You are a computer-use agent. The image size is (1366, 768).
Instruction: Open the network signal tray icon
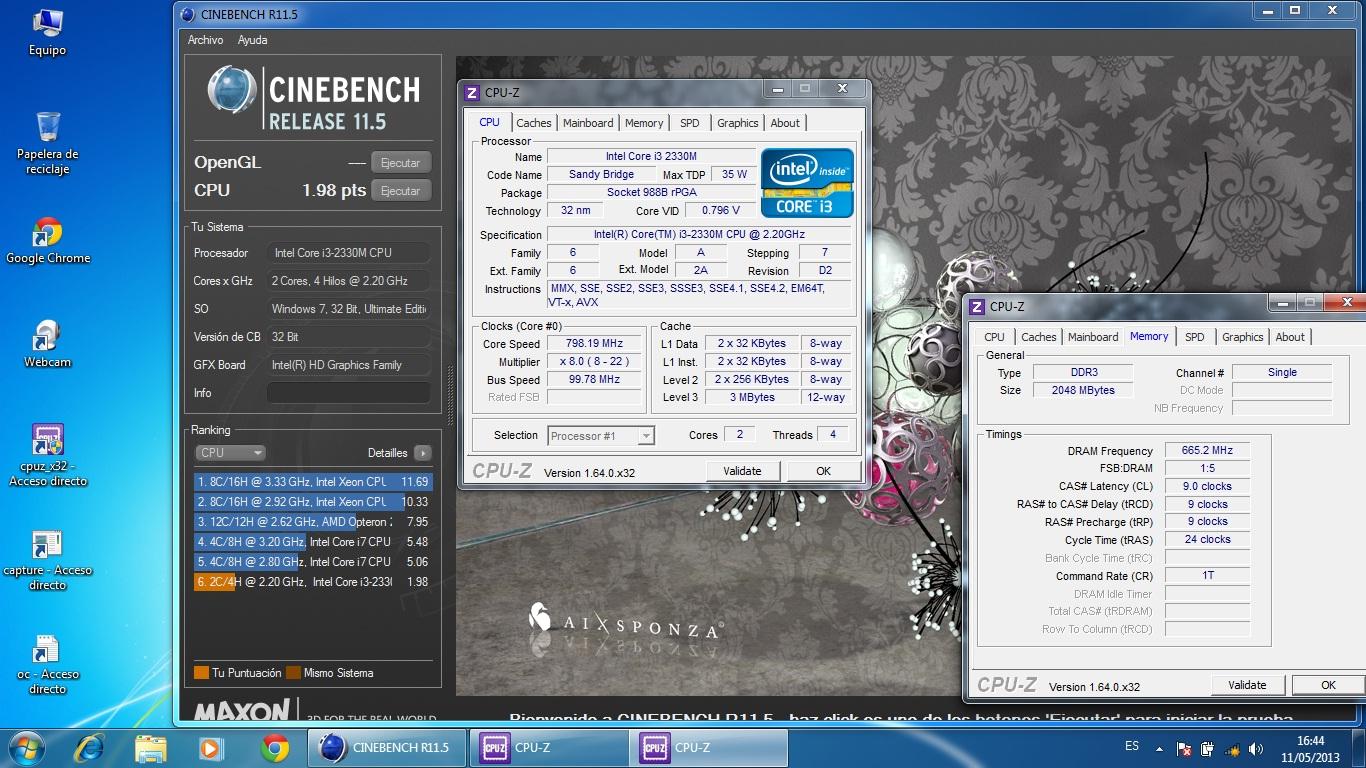pyautogui.click(x=1232, y=748)
